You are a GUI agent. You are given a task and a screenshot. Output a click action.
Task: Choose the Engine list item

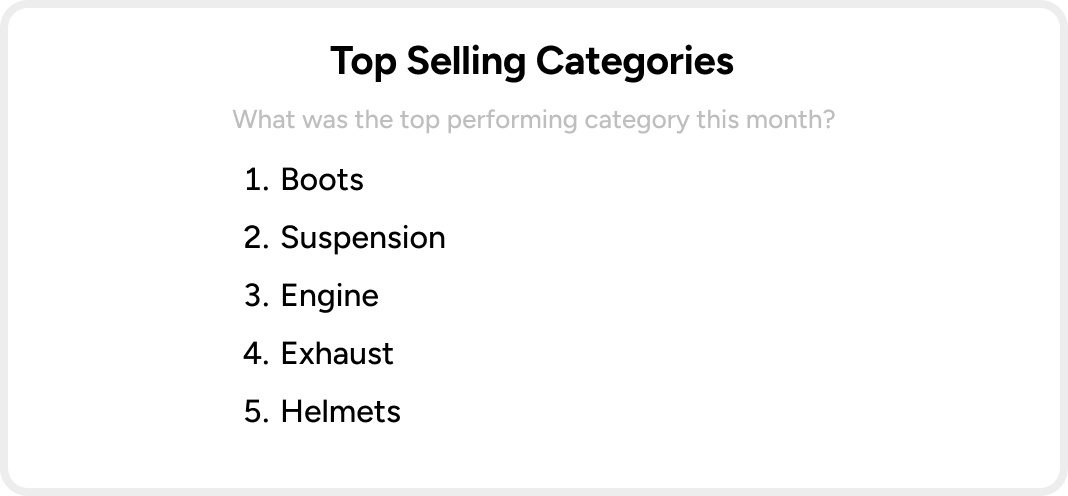coord(330,296)
